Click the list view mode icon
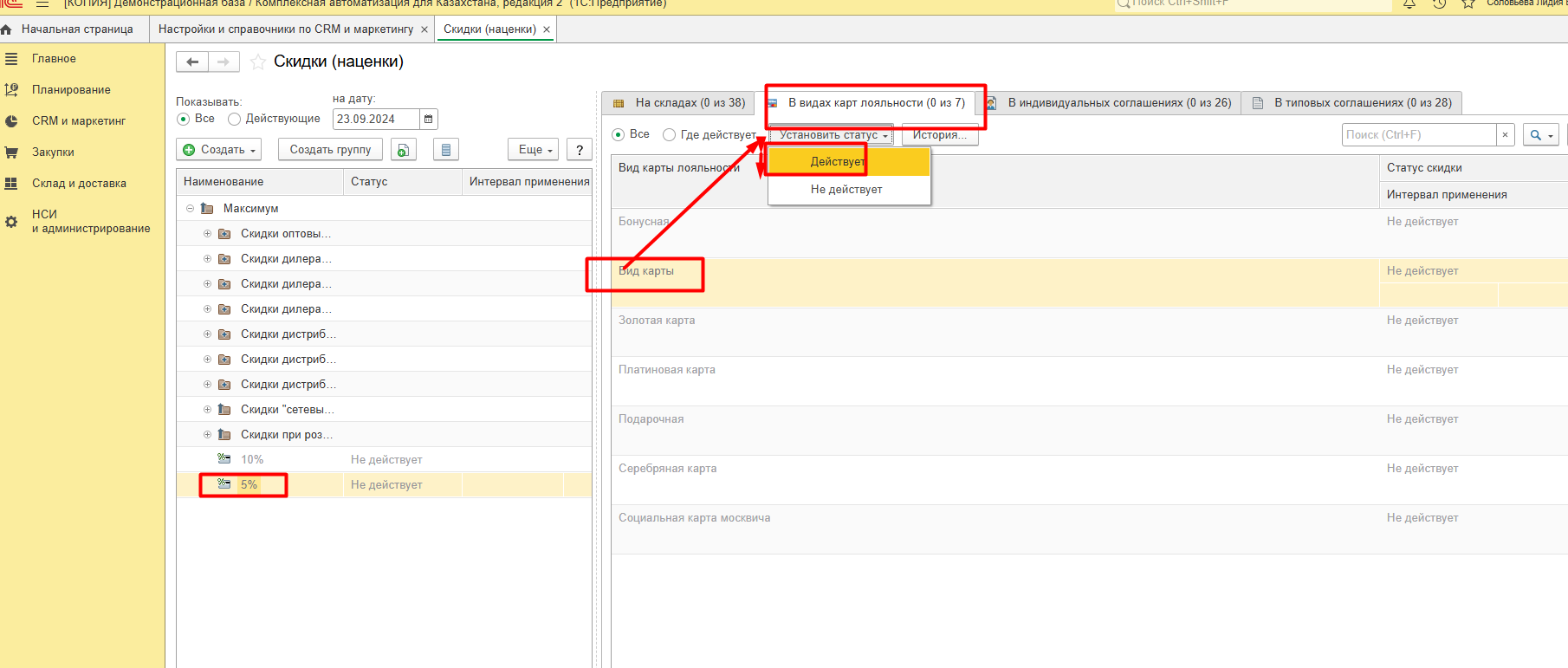The image size is (1568, 668). tap(445, 150)
